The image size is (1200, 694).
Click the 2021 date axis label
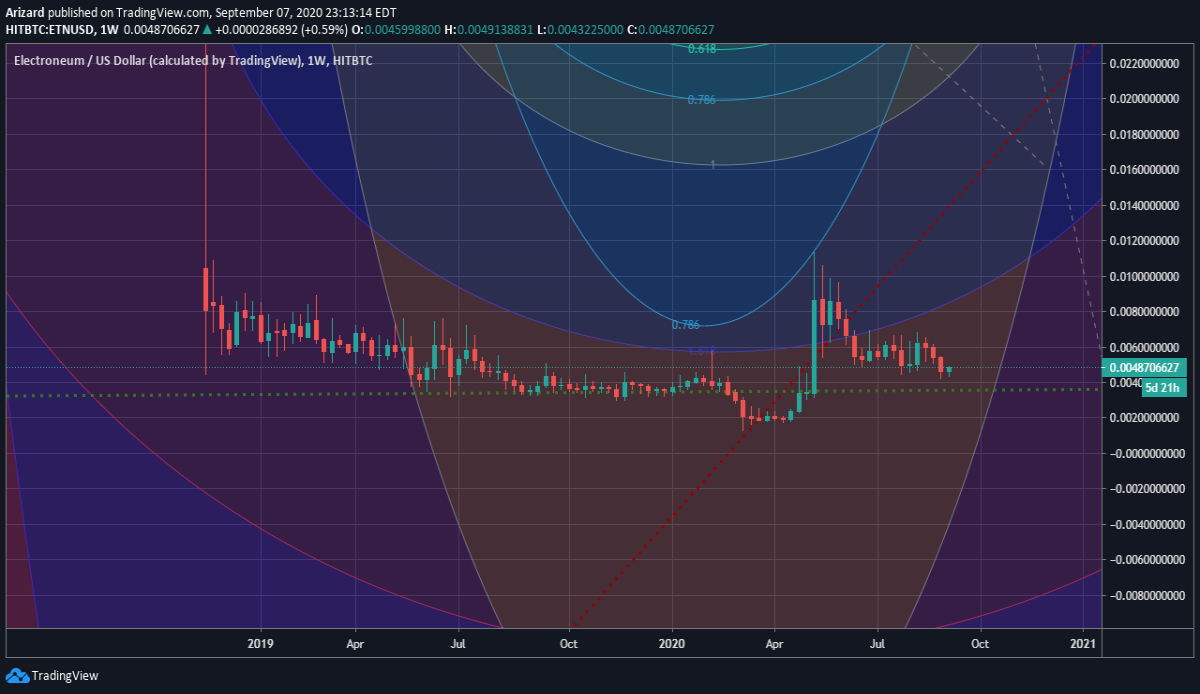(x=1084, y=644)
